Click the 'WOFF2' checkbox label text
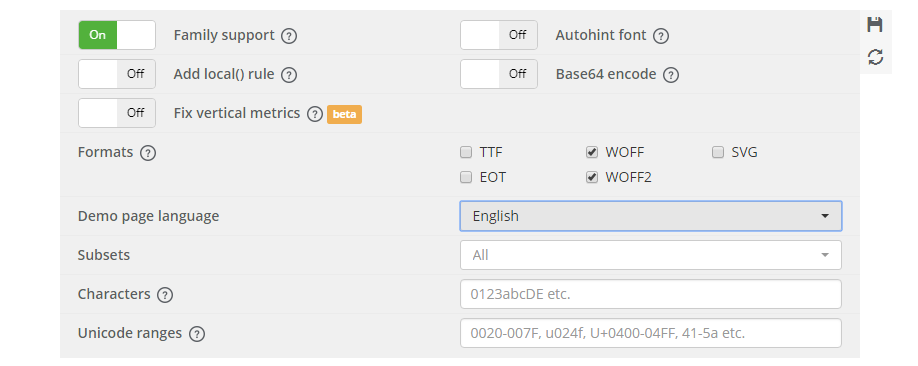Screen dimensions: 918x366 628,177
